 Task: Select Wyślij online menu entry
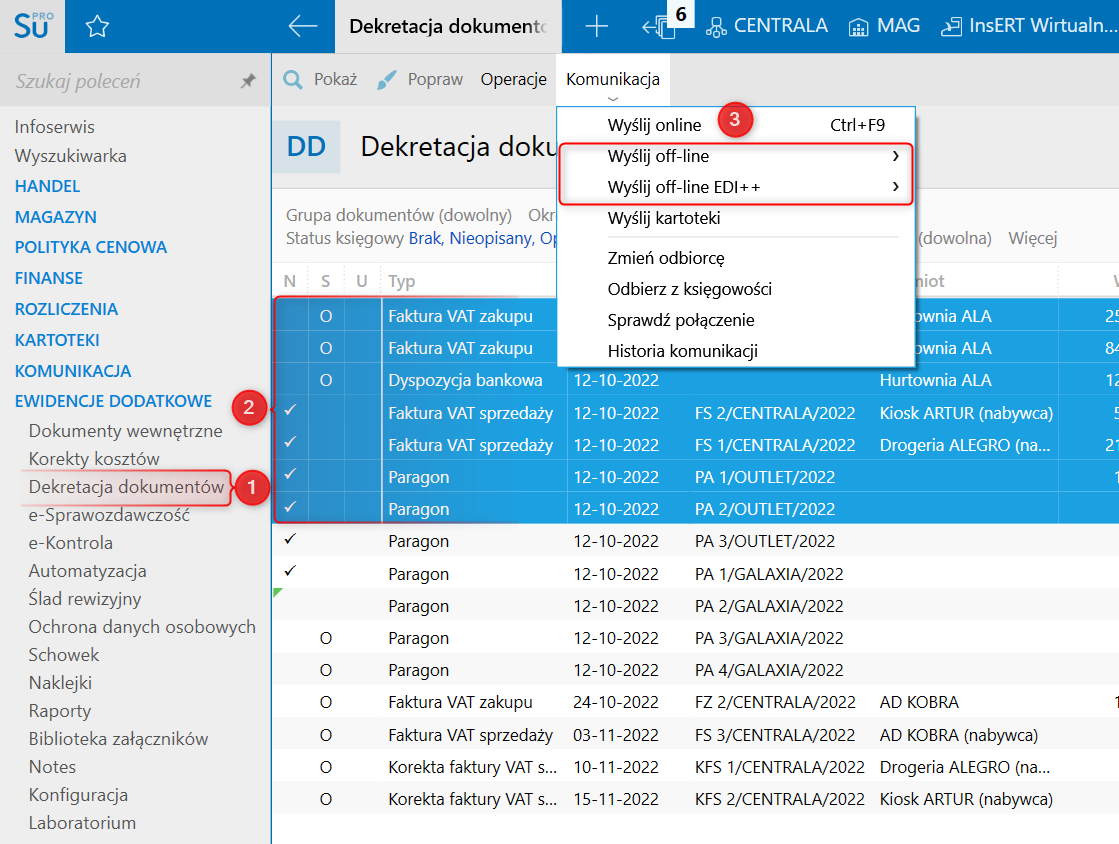654,125
